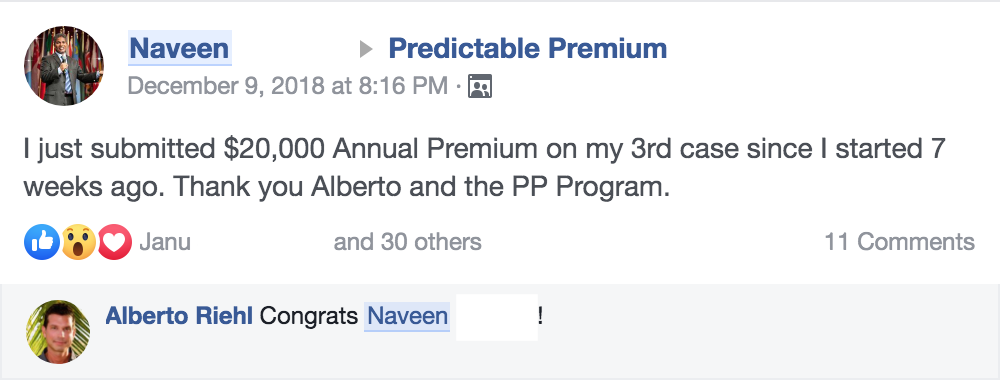Click the word Congrats in Alberto's comment
This screenshot has height=382, width=1000.
click(309, 316)
